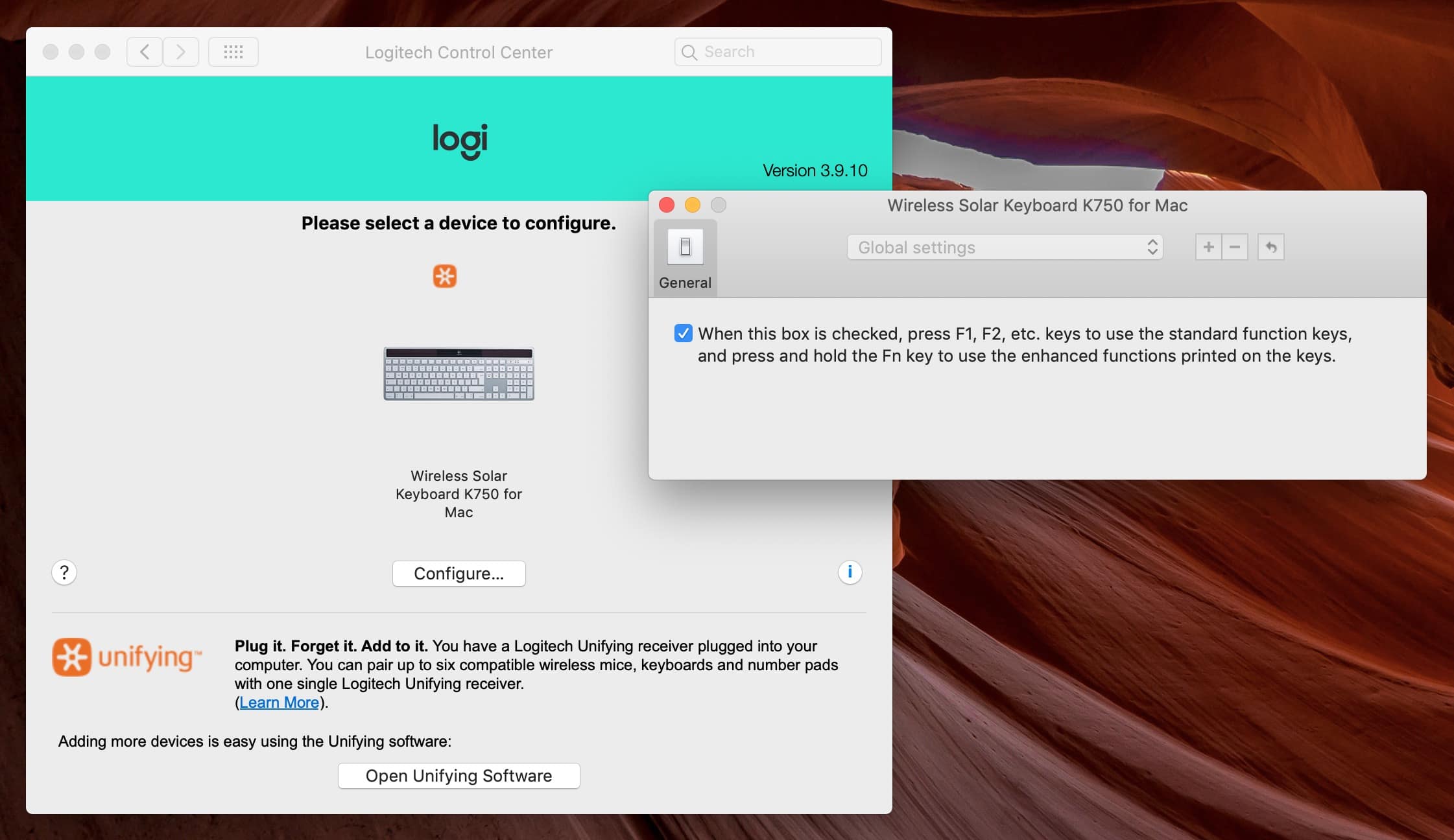The height and width of the screenshot is (840, 1454).
Task: Open the show-all grid icon
Action: (x=233, y=52)
